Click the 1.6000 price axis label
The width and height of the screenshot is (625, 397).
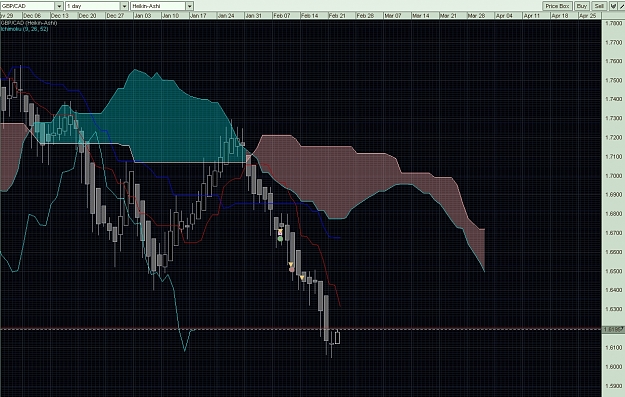click(614, 367)
